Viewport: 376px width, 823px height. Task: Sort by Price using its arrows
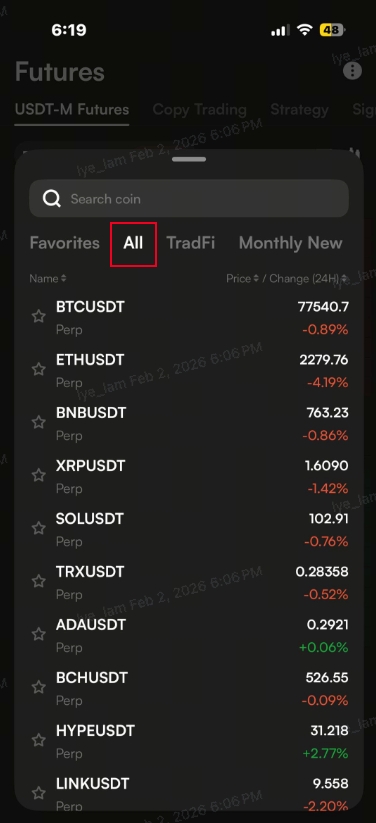(257, 278)
